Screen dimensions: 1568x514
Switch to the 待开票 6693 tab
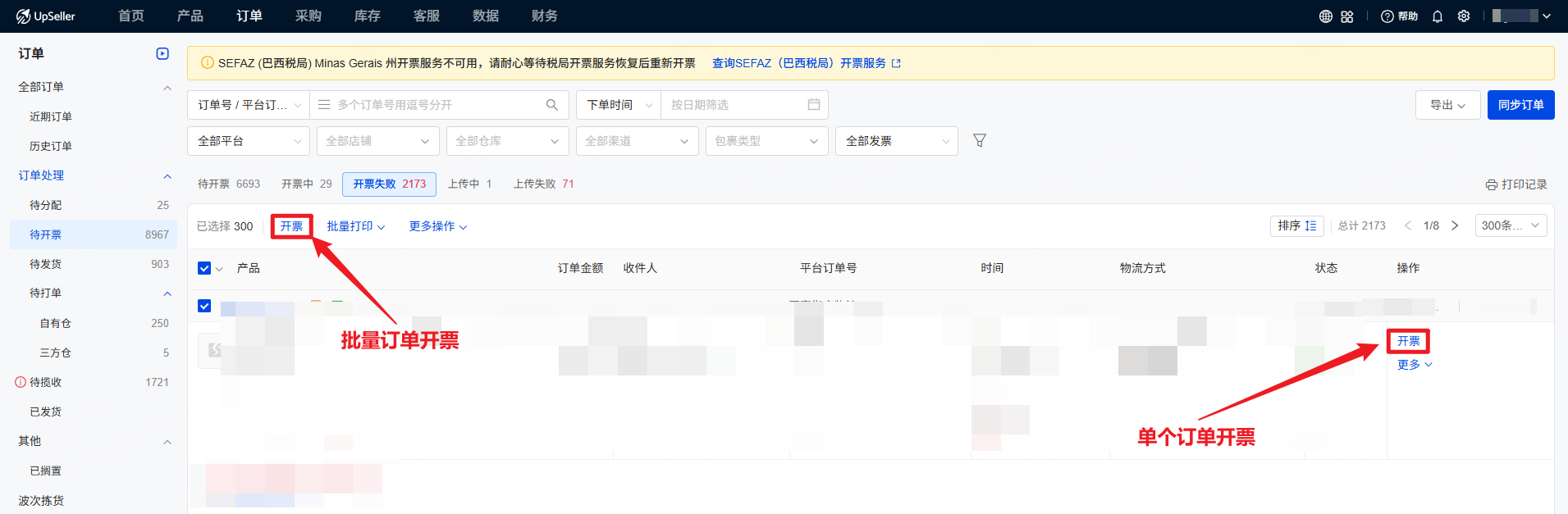pos(228,184)
